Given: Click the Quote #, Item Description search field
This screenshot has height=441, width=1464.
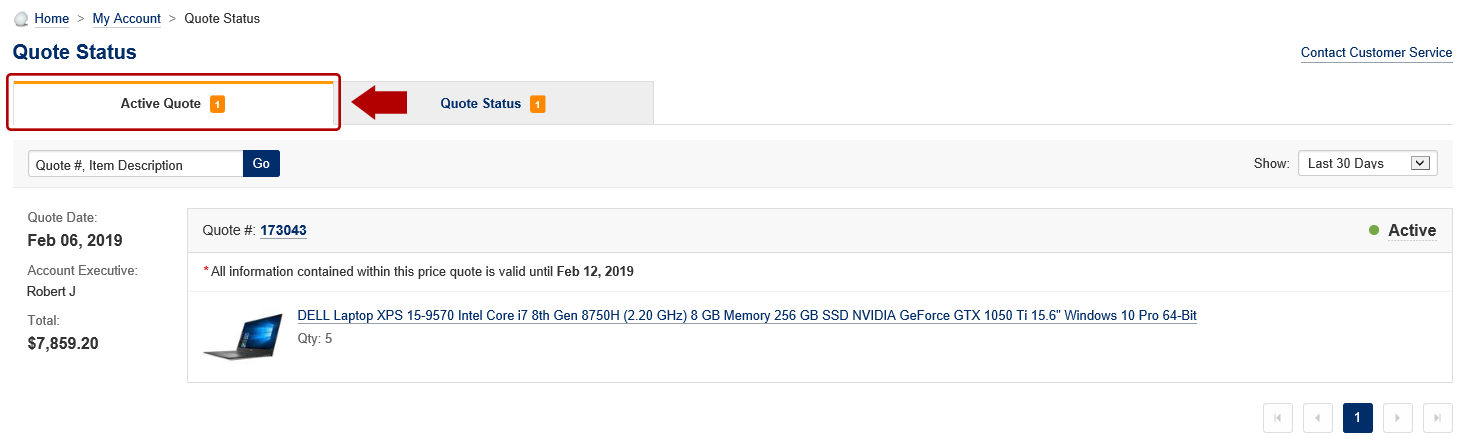Looking at the screenshot, I should 136,164.
